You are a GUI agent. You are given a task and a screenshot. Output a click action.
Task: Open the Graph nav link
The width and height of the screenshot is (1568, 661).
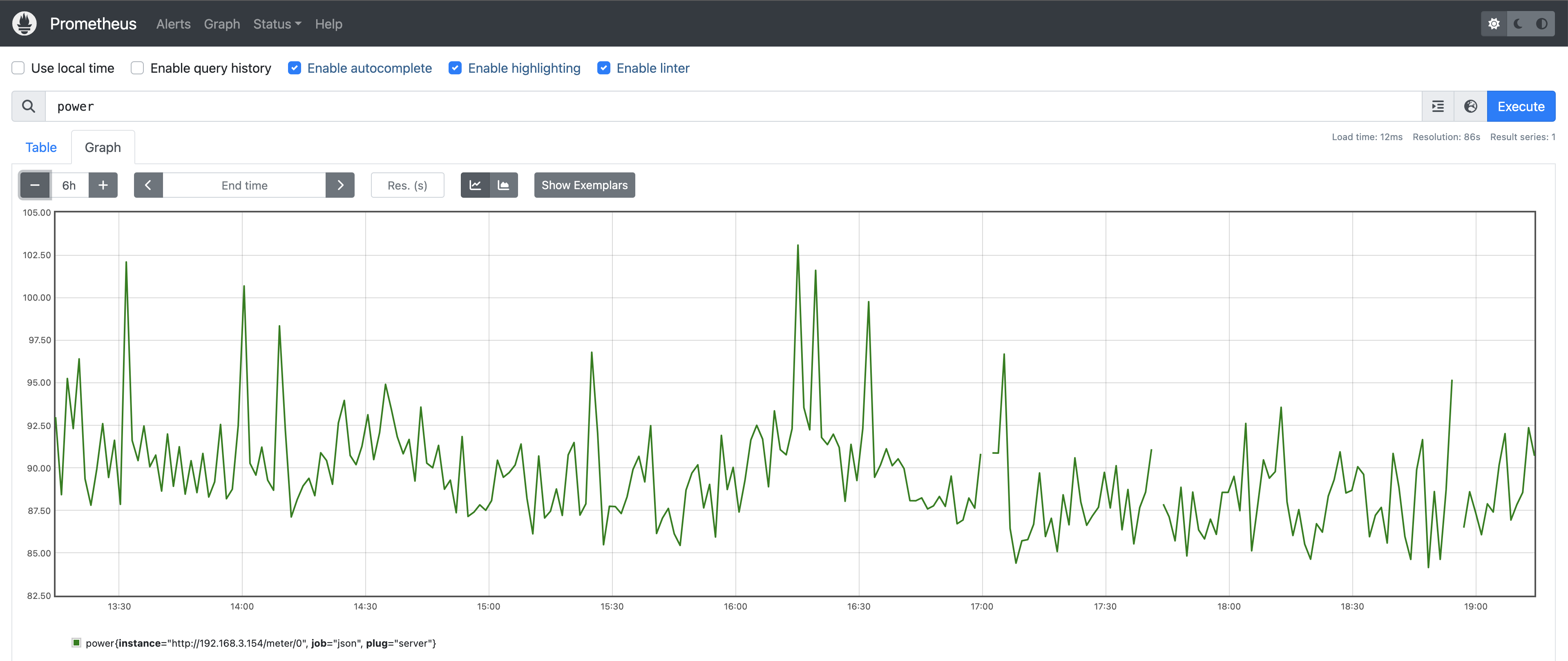point(222,24)
